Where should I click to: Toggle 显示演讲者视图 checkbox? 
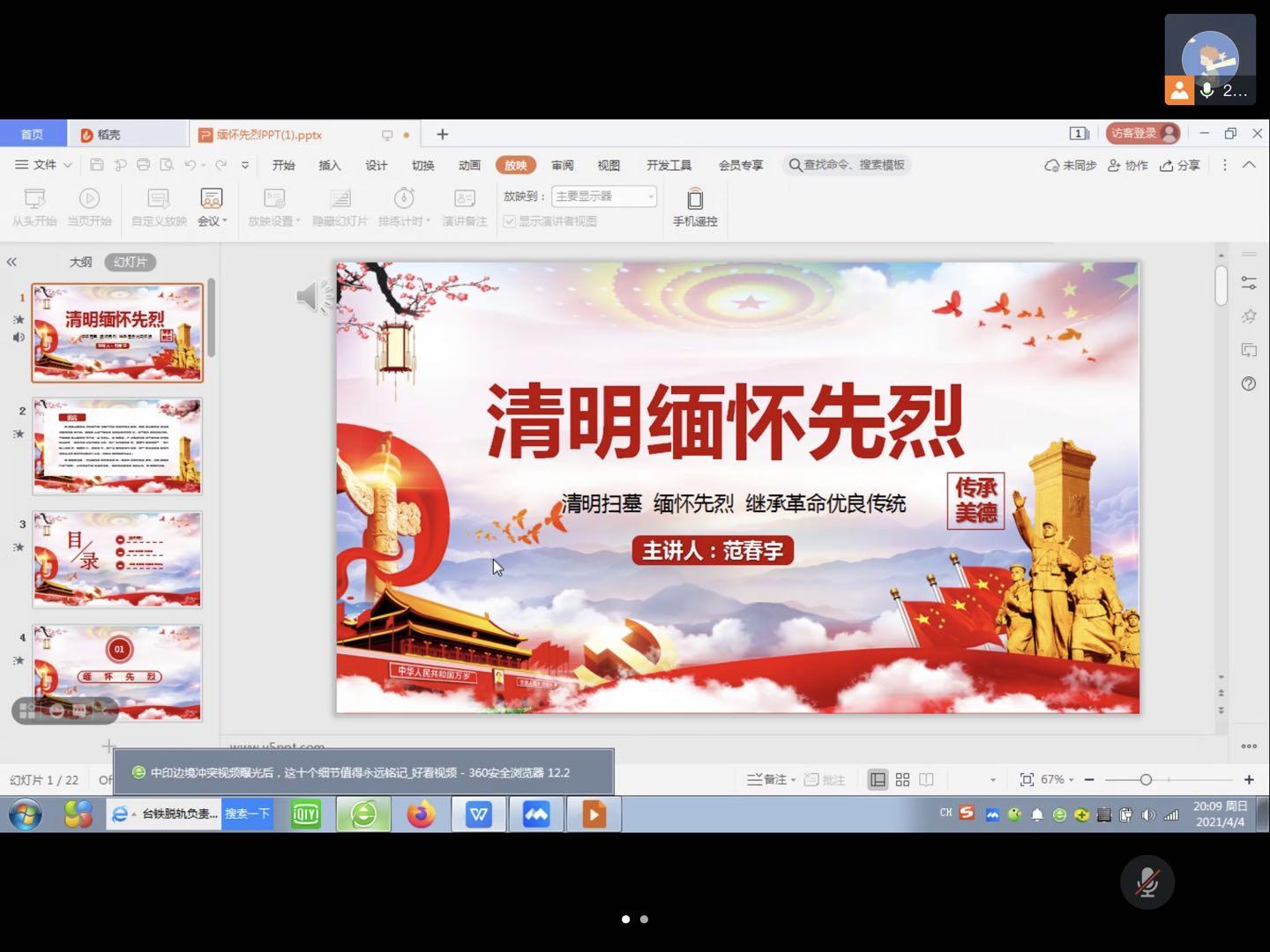pyautogui.click(x=510, y=221)
